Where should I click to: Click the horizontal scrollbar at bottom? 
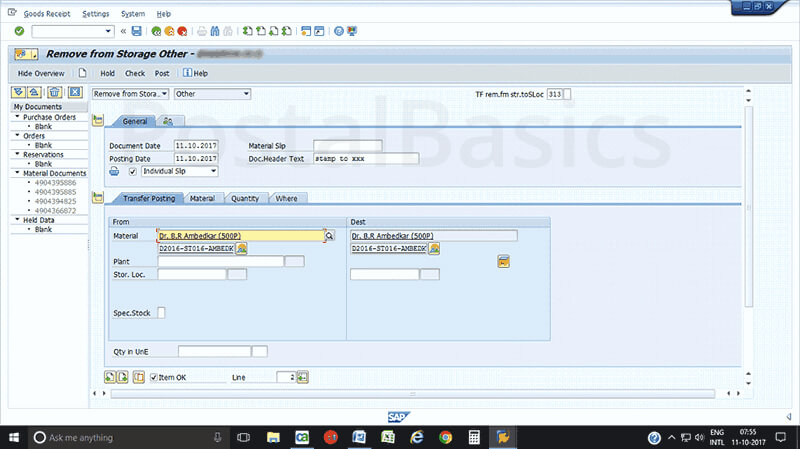tap(420, 393)
